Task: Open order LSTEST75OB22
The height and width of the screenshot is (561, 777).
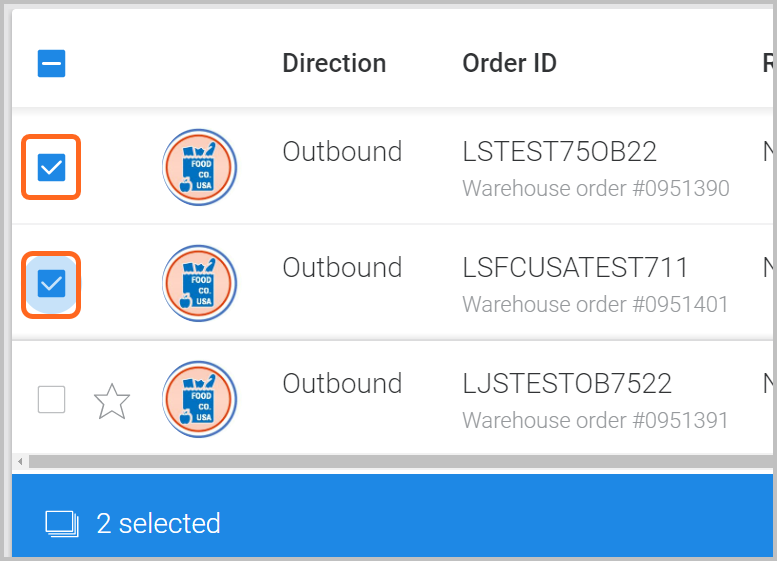Action: pyautogui.click(x=559, y=152)
